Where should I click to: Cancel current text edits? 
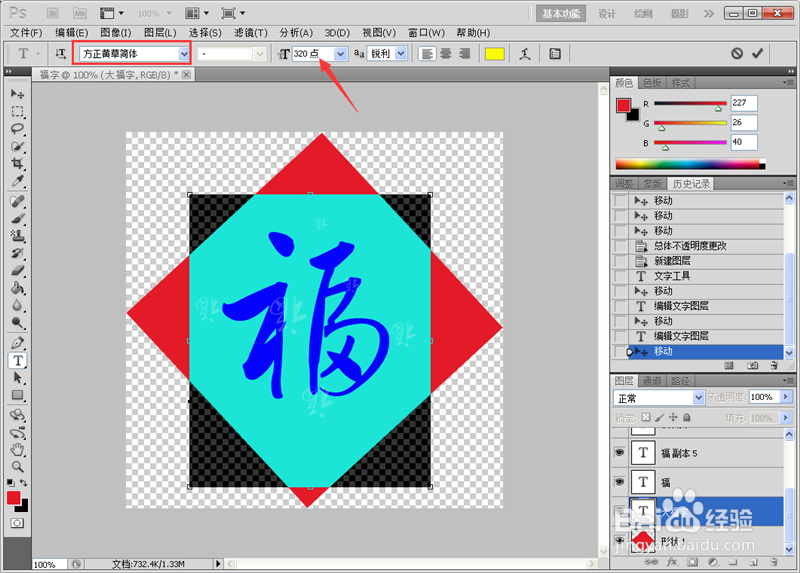[737, 53]
